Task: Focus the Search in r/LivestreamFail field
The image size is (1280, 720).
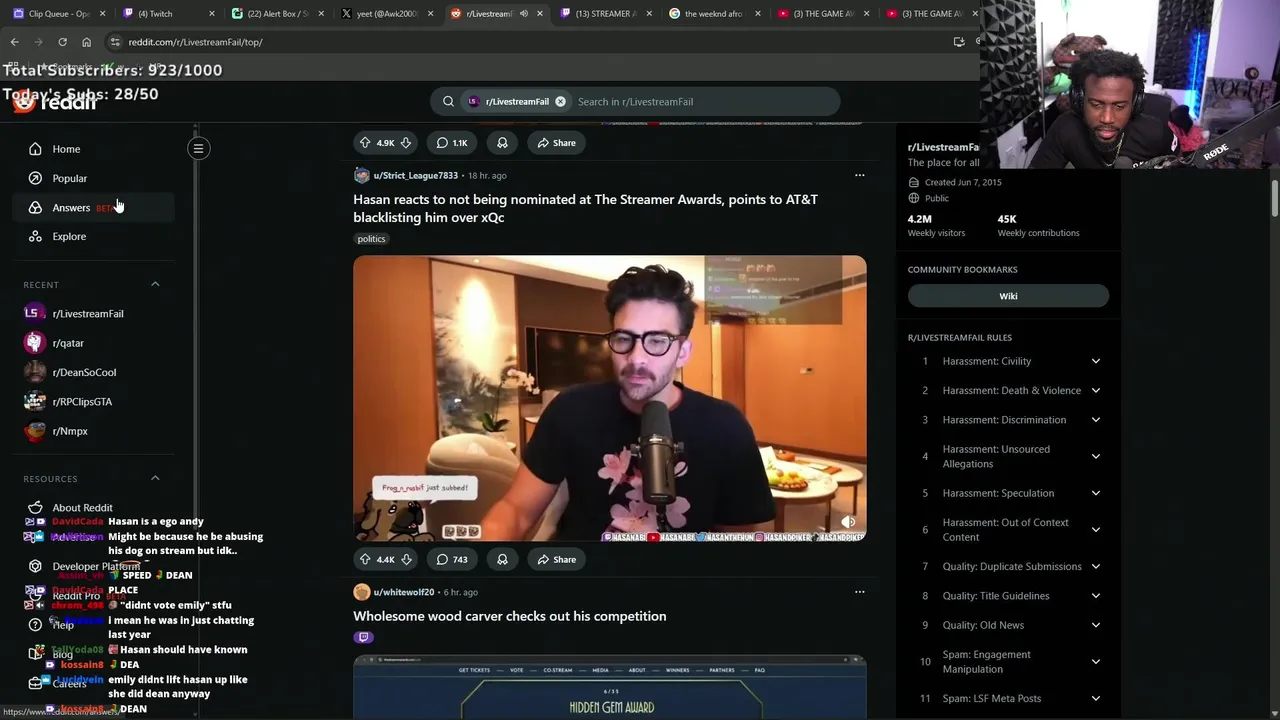Action: click(705, 101)
